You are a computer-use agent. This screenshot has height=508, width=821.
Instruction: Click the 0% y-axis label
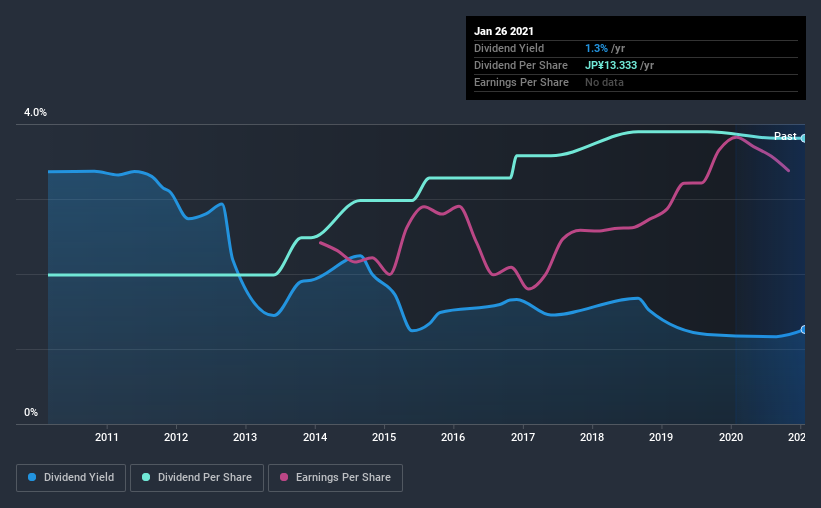tap(31, 413)
